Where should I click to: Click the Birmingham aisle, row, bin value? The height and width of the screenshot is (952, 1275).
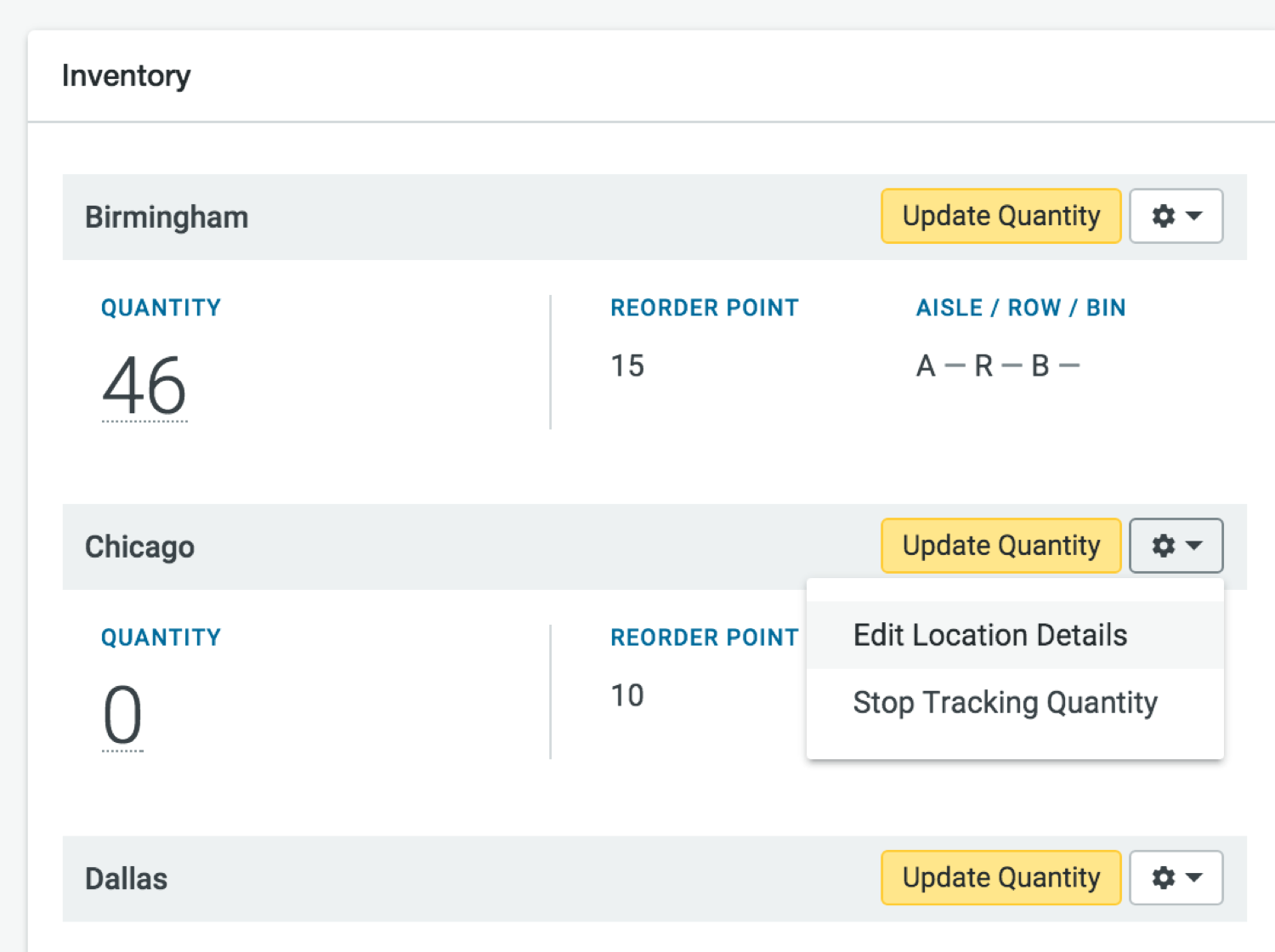click(x=997, y=366)
